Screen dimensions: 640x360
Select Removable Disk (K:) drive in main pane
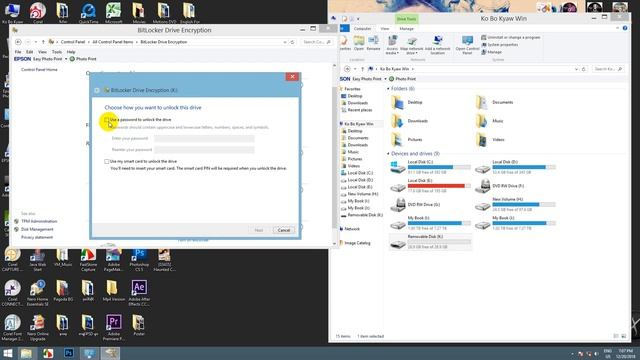430,242
